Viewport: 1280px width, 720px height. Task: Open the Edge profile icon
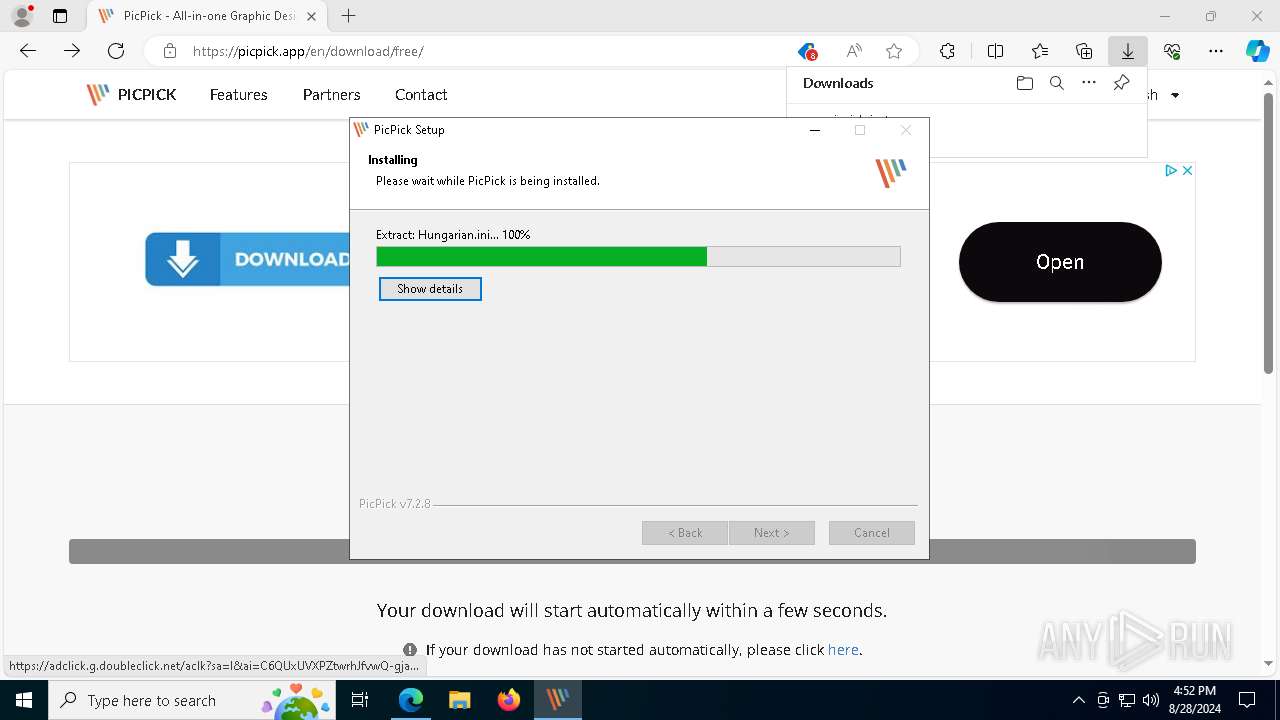[x=22, y=16]
